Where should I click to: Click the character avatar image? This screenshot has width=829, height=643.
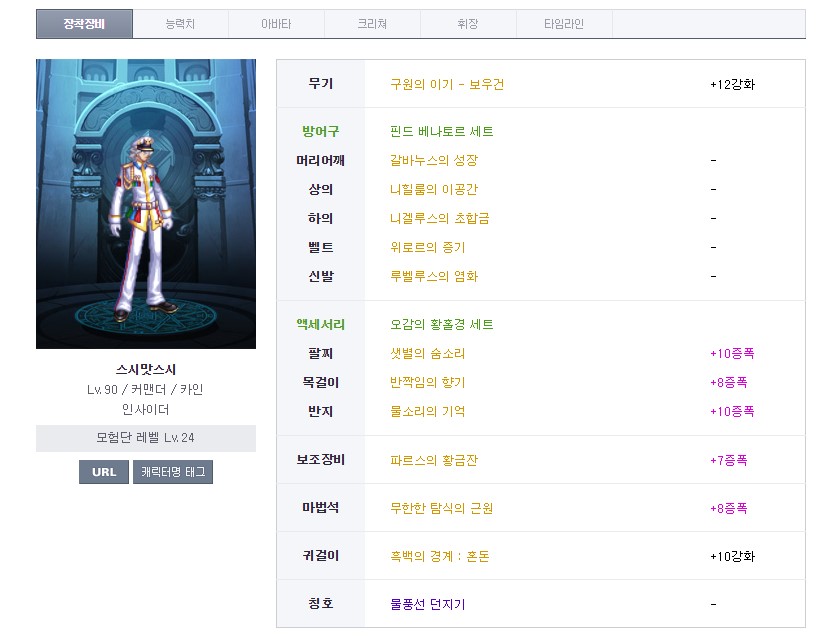coord(146,204)
